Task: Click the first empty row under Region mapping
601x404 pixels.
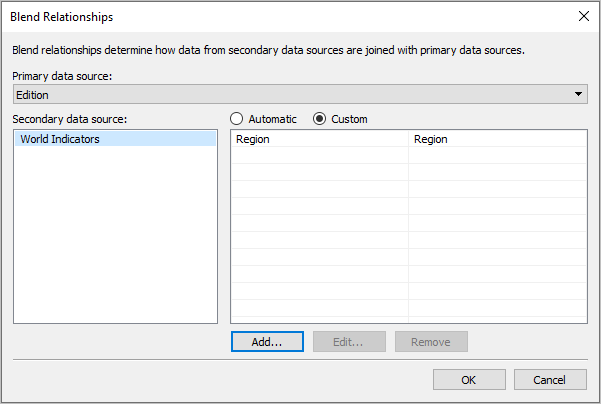Action: tap(409, 155)
